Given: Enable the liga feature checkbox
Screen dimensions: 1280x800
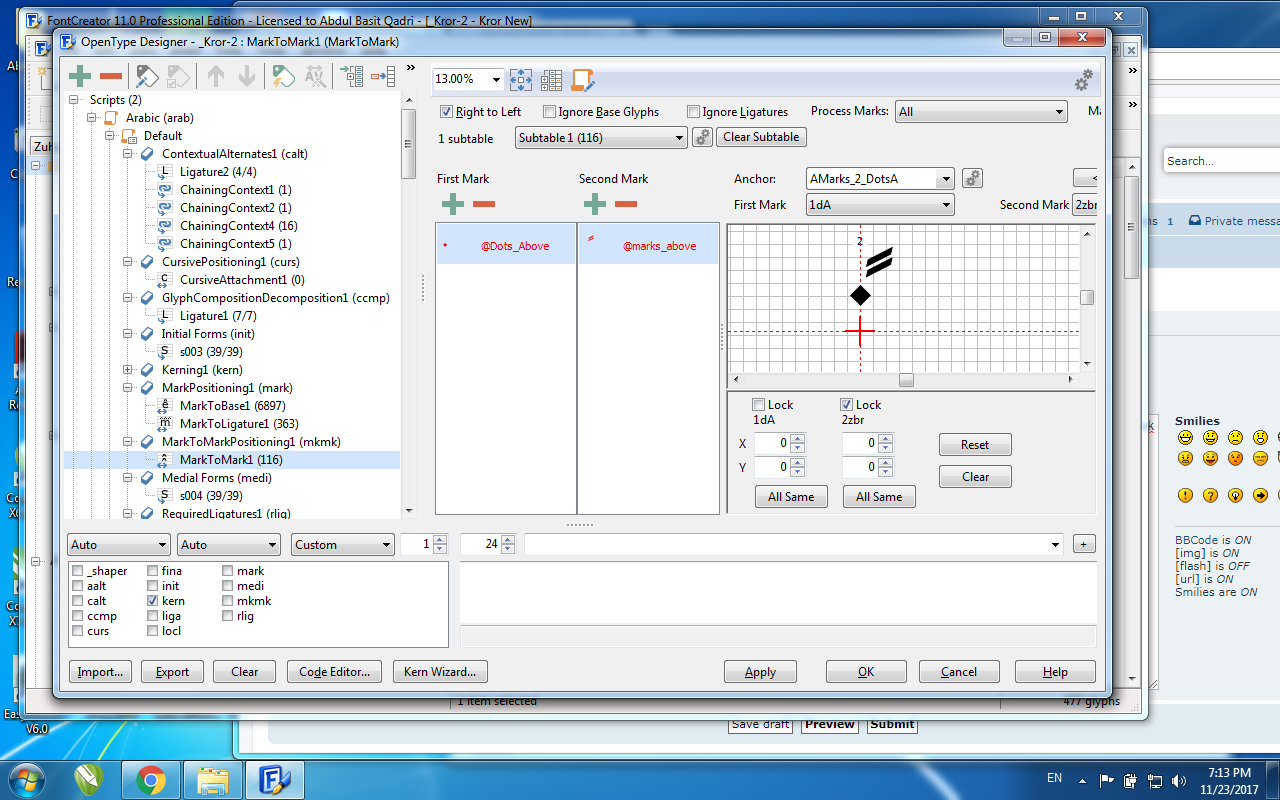Looking at the screenshot, I should point(153,616).
